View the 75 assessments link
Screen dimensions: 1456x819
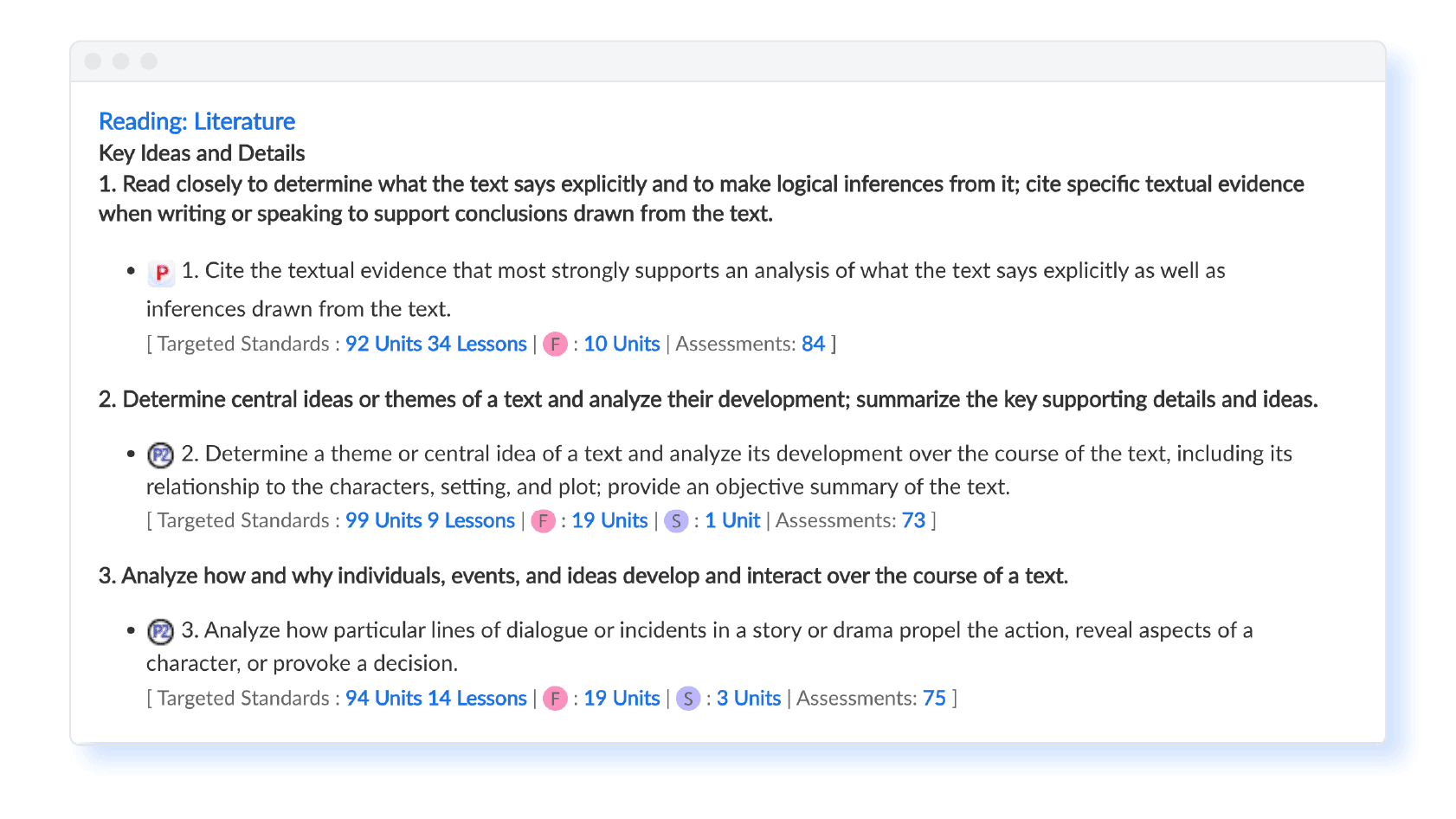[x=934, y=699]
